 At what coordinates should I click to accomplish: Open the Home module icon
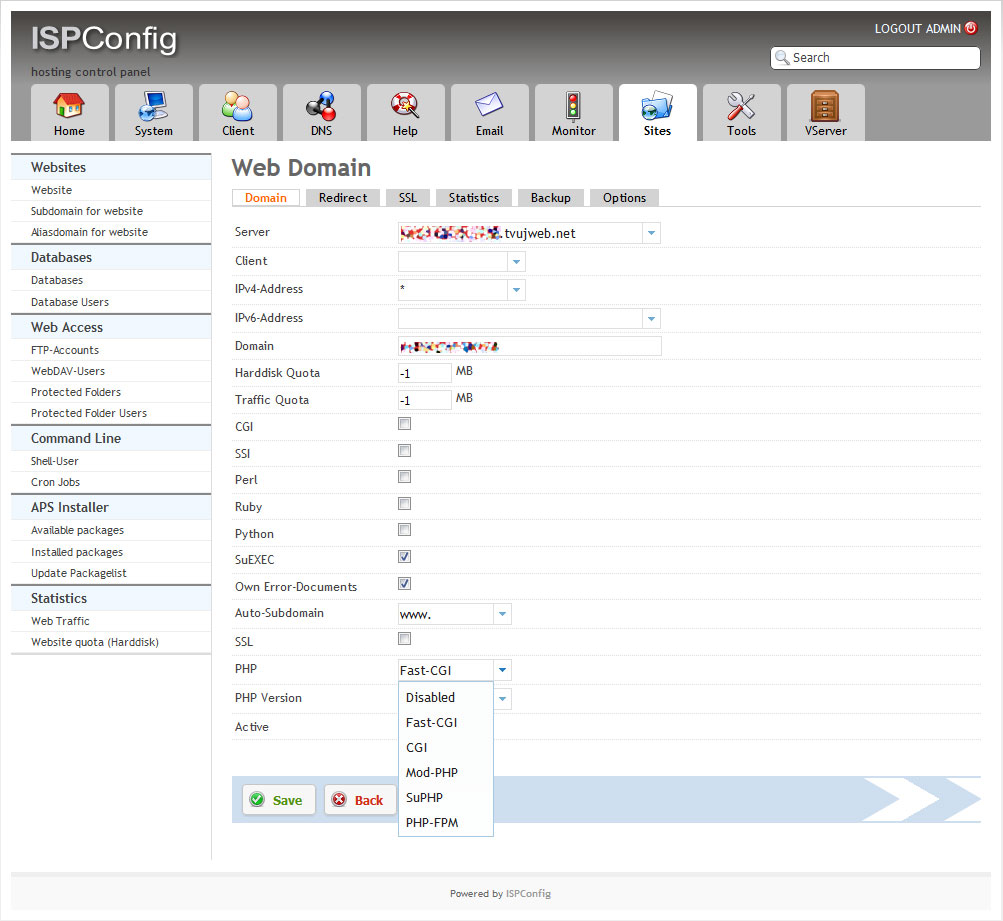point(69,105)
